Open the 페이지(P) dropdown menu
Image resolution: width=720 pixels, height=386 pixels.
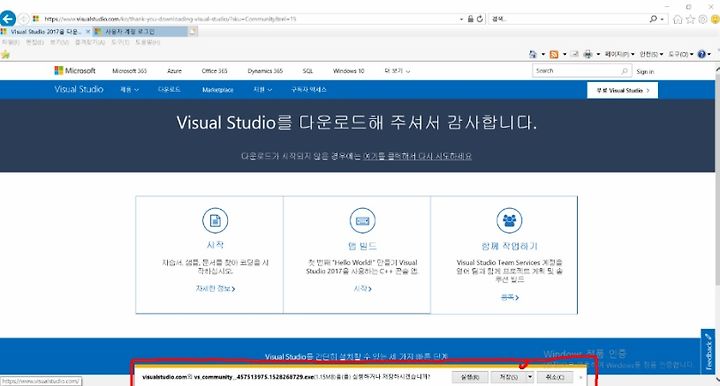(x=619, y=54)
